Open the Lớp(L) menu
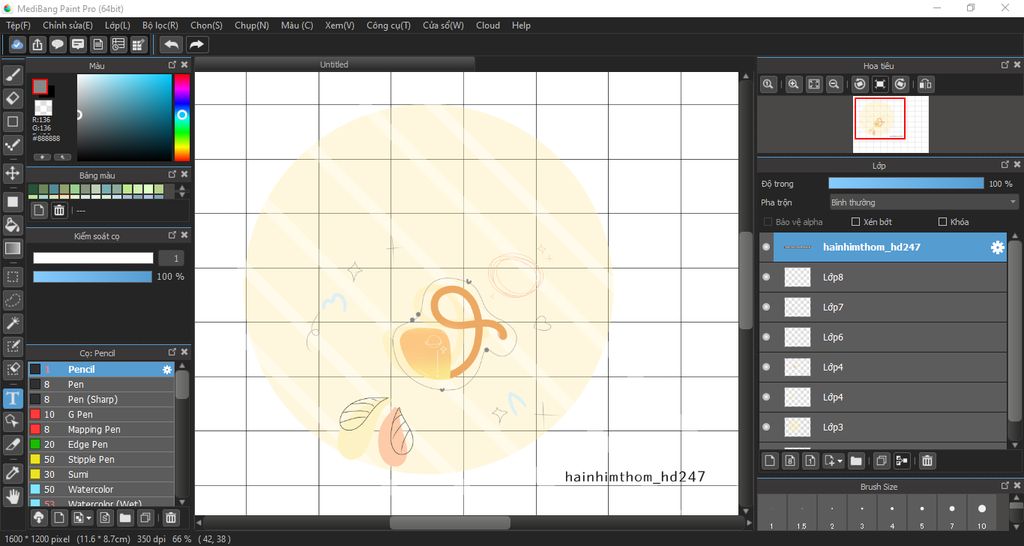Screen dimensions: 1024x546 118,25
